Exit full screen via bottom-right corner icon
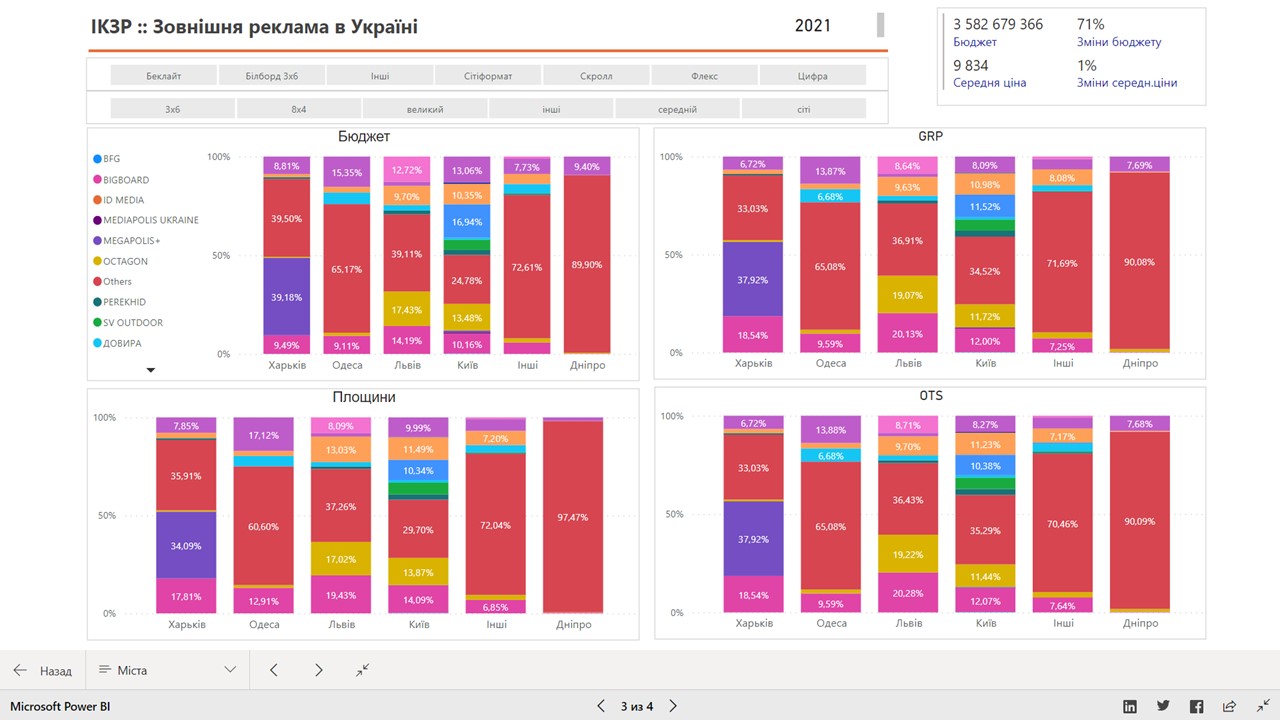This screenshot has width=1280, height=720. [x=1263, y=706]
